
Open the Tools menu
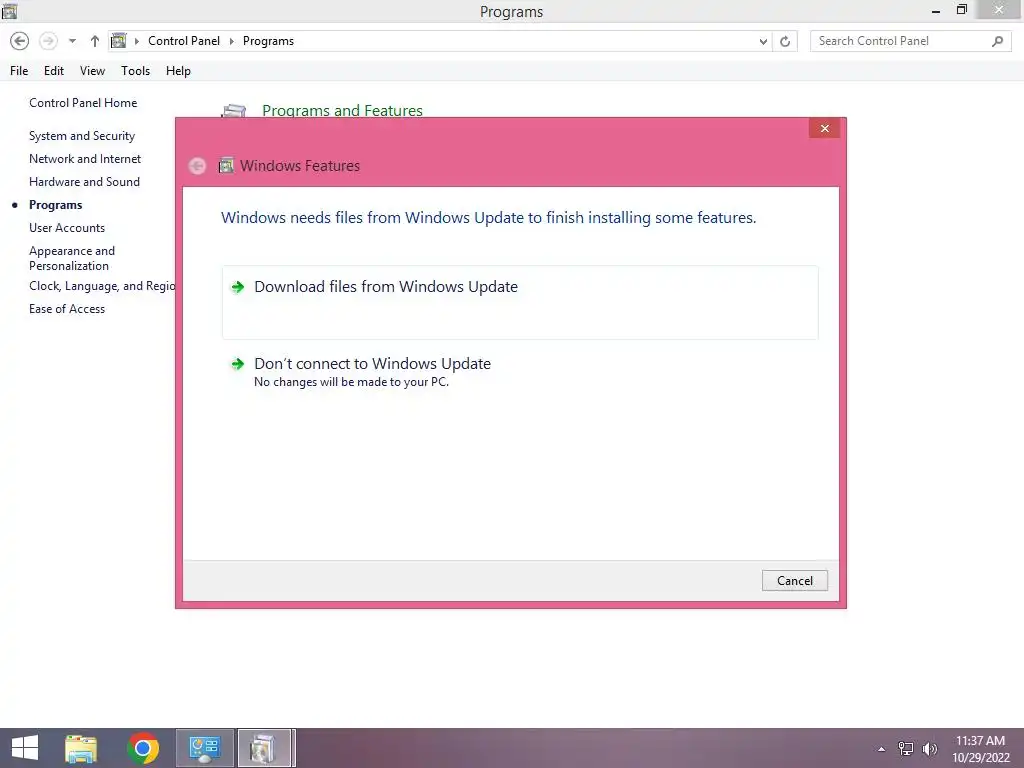point(135,71)
